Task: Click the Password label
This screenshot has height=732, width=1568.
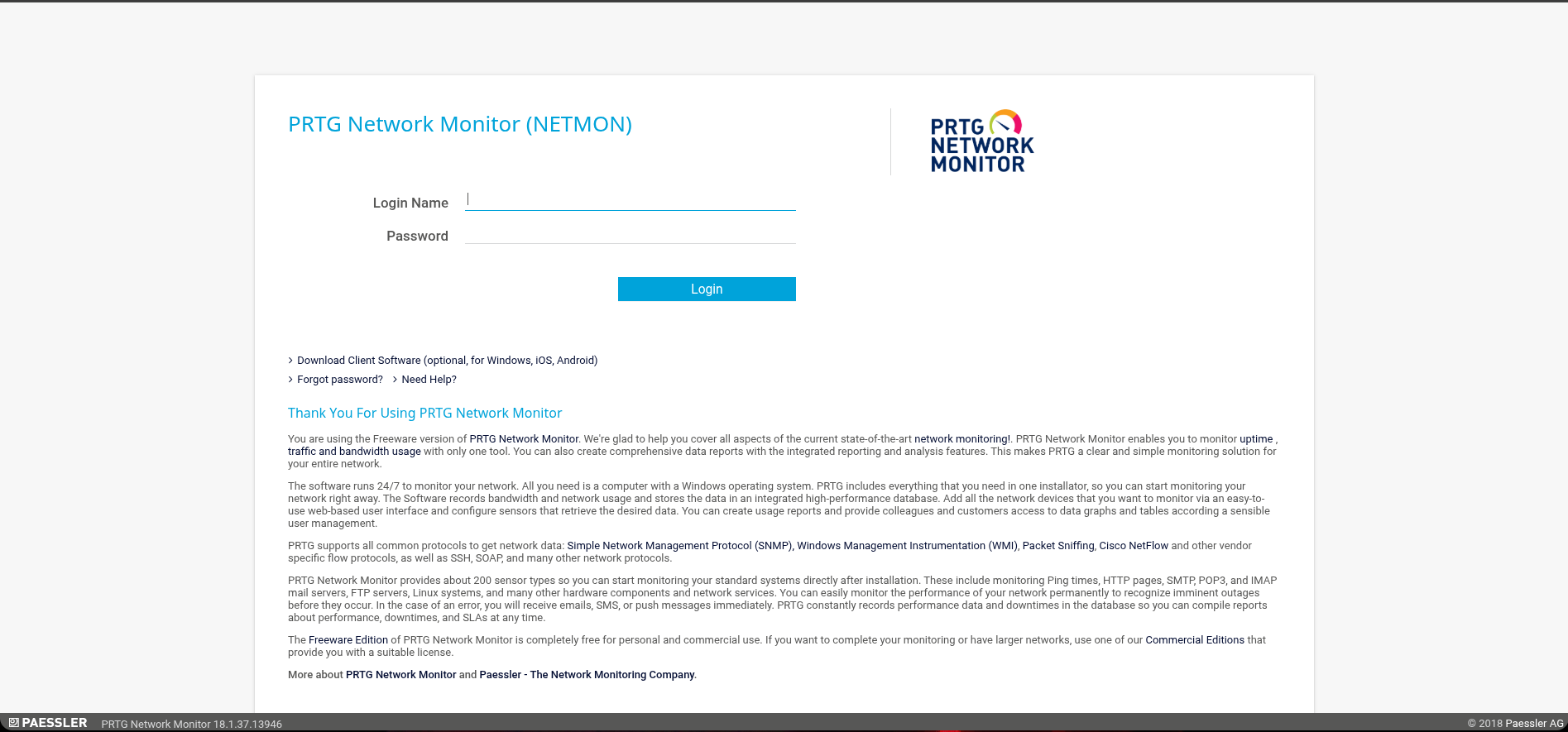Action: (x=417, y=236)
